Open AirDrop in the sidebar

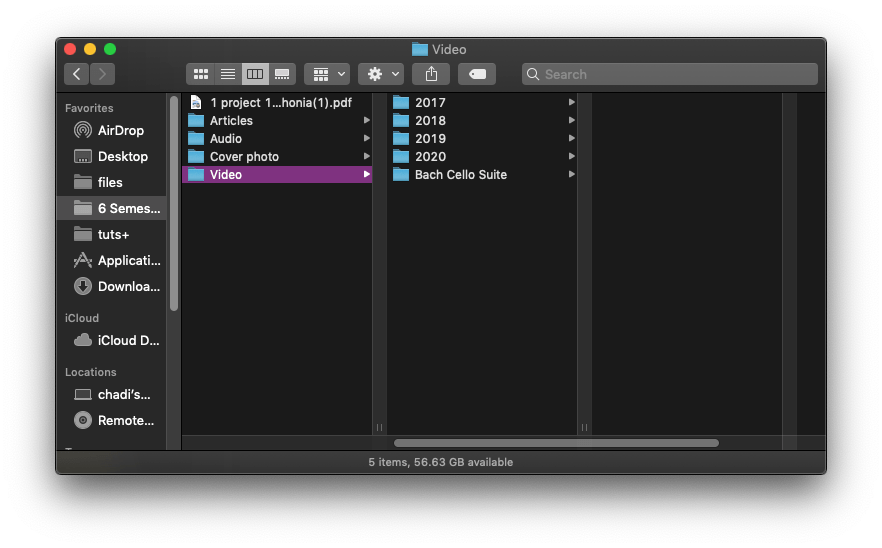[x=120, y=130]
